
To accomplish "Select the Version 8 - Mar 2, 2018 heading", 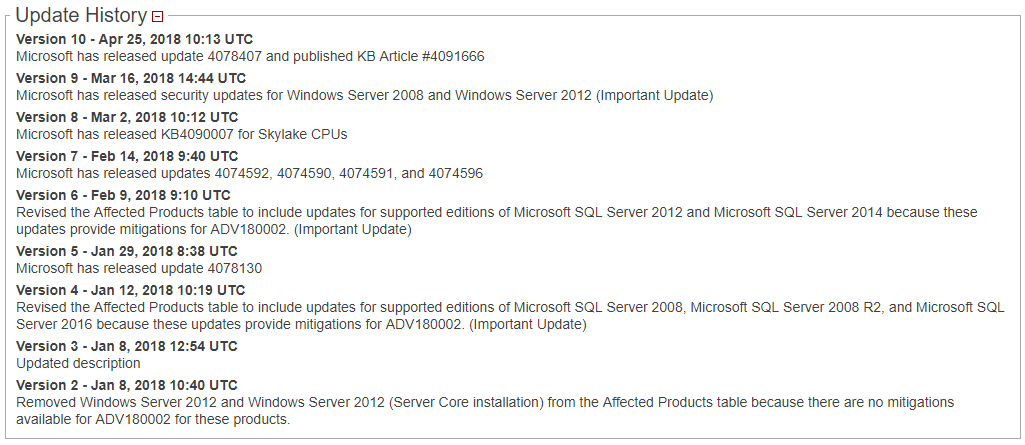I will click(x=127, y=118).
